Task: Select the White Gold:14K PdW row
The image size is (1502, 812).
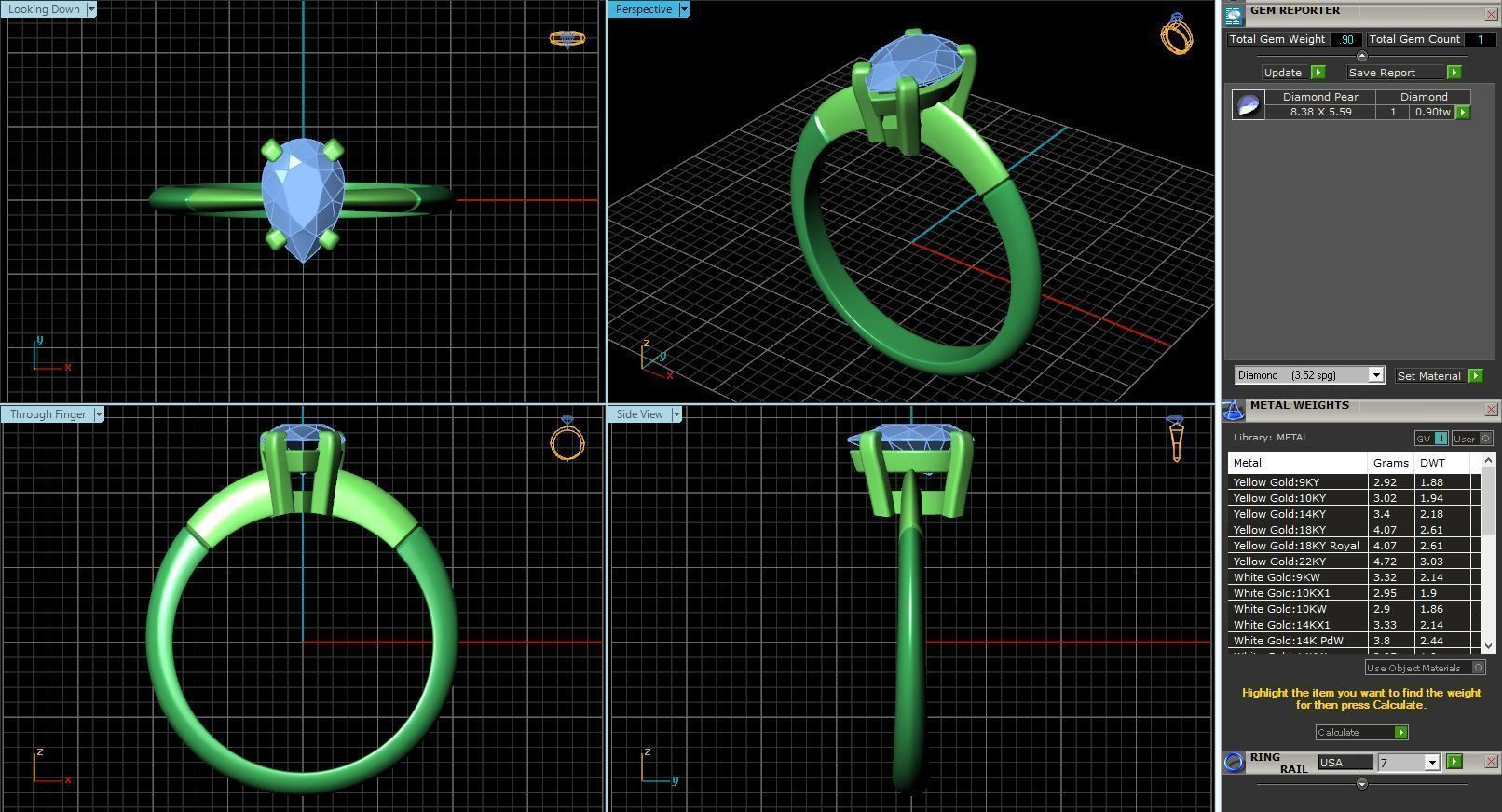Action: [1354, 641]
